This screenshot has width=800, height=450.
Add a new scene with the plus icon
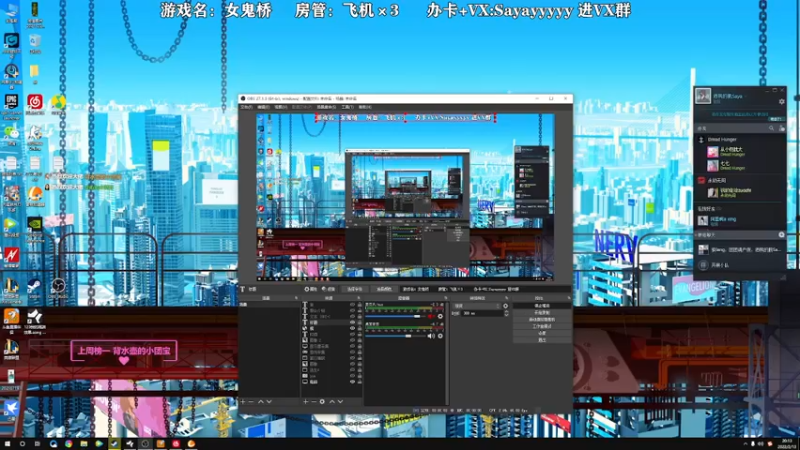click(x=243, y=402)
